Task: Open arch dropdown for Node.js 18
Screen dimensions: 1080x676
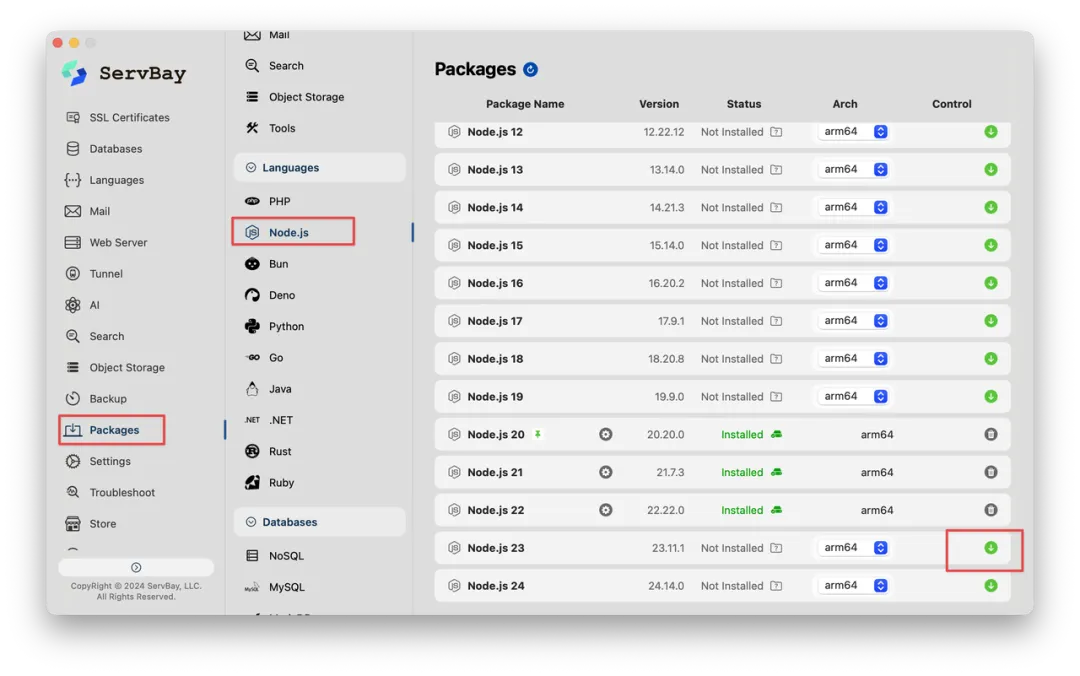Action: coord(853,359)
